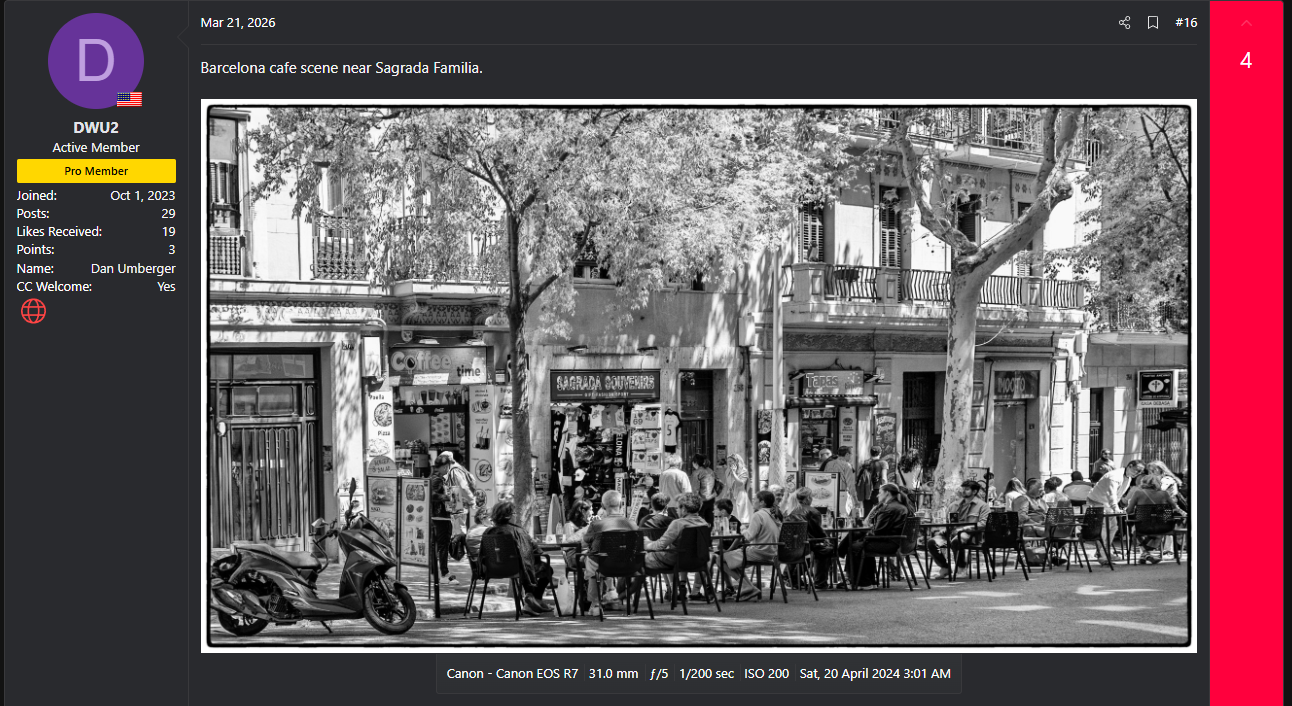Viewport: 1292px width, 706px height.
Task: Open post permalink #16
Action: coord(1186,23)
